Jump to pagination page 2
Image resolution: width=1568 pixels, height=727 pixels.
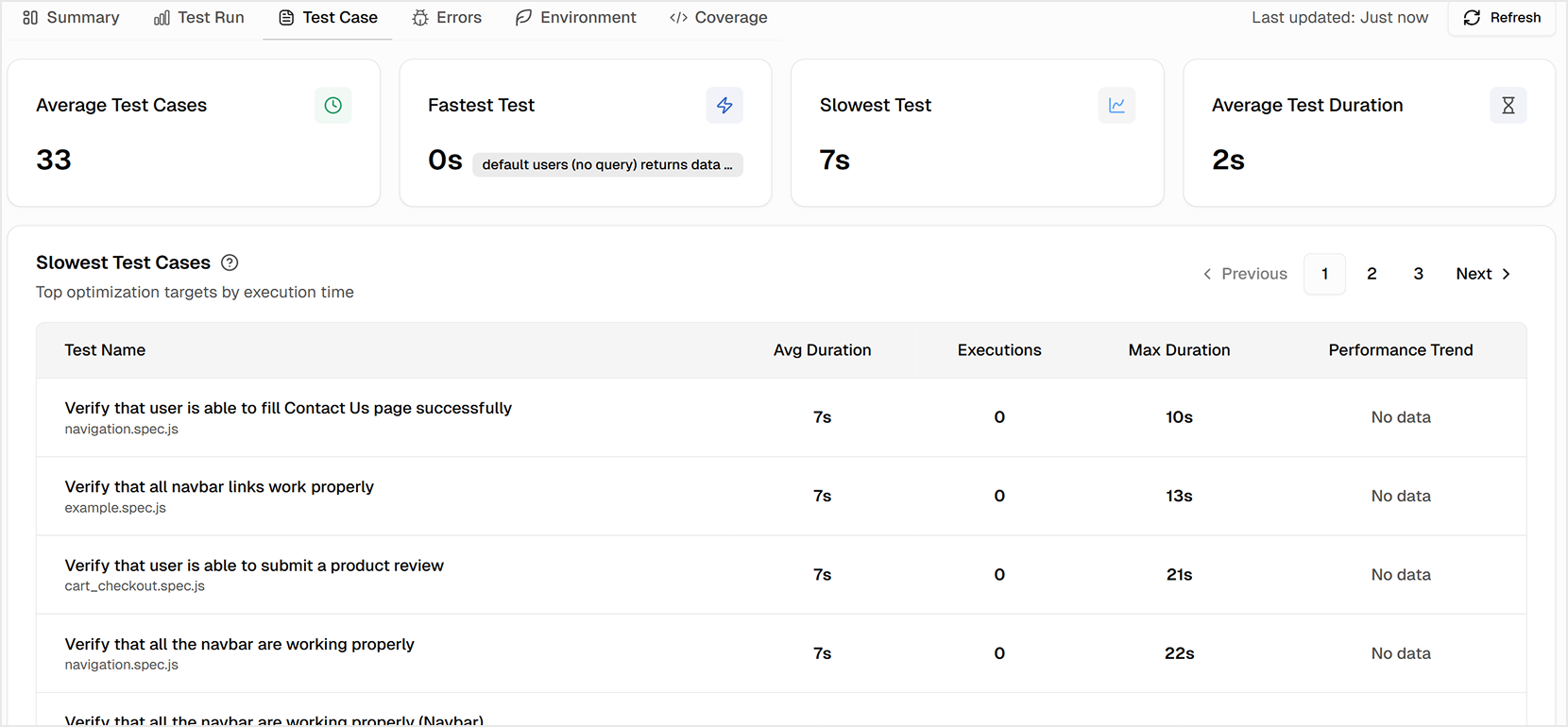[x=1372, y=274]
